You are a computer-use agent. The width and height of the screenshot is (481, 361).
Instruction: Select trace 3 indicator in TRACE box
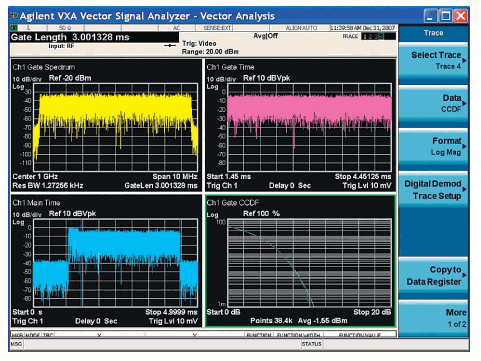(x=376, y=37)
